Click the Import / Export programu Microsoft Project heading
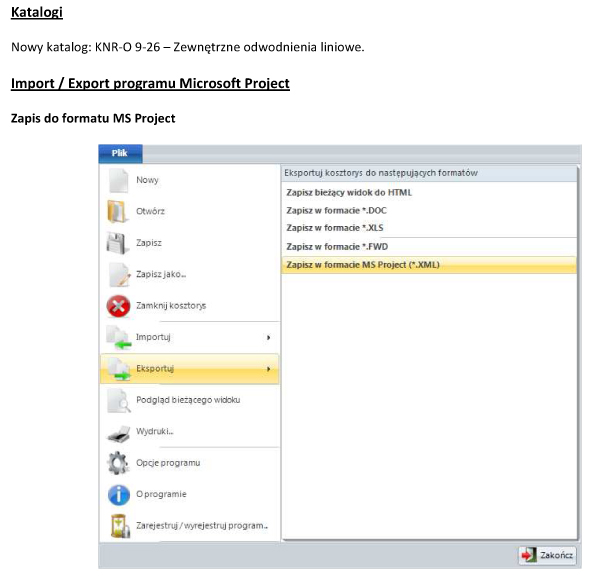 pyautogui.click(x=150, y=83)
